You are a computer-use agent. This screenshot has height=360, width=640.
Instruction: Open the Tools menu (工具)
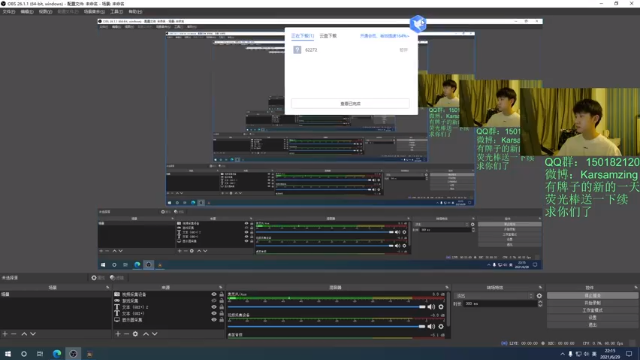click(x=117, y=12)
